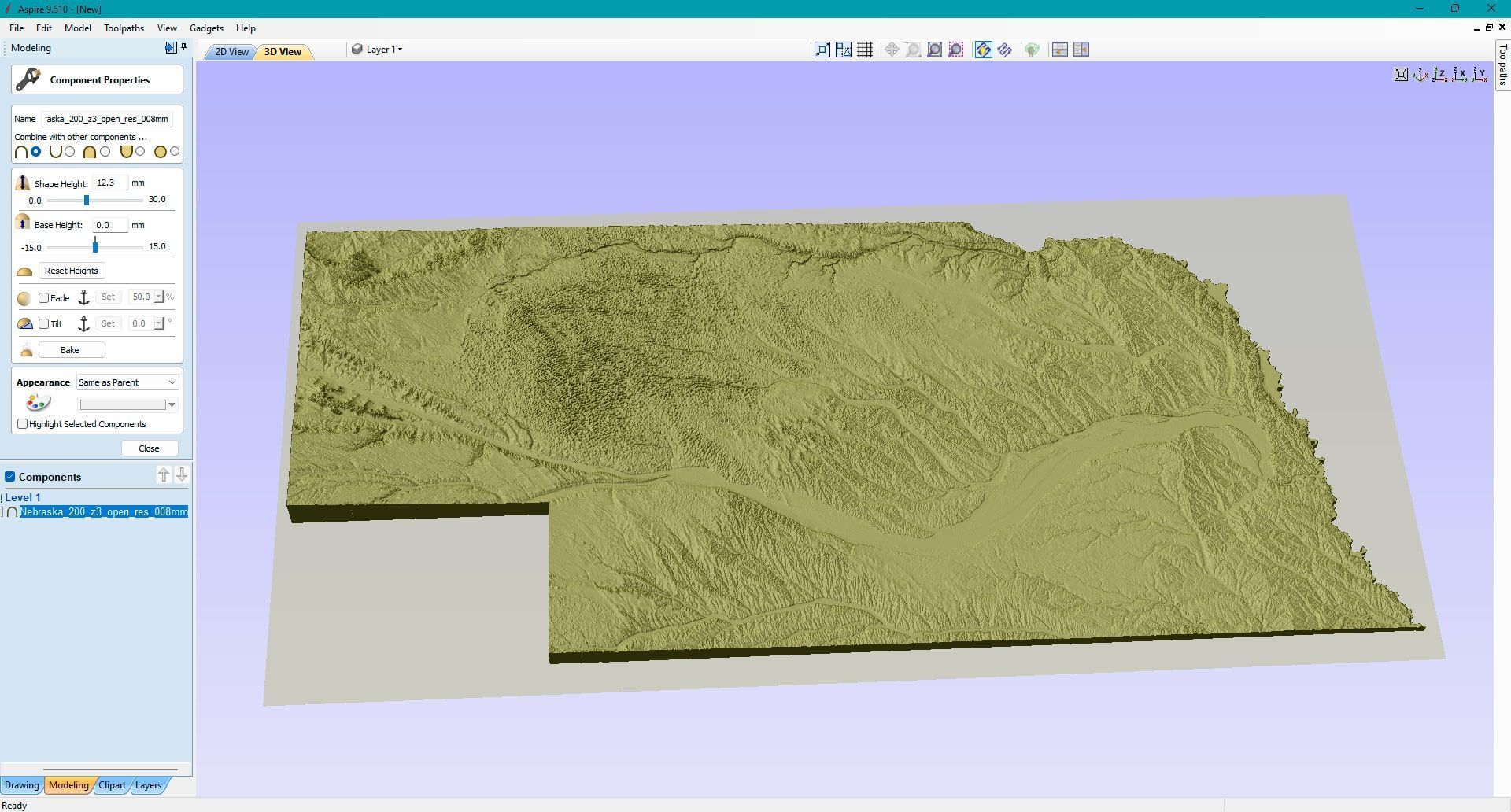Click the Modeling panel auto-hide icon
Image resolution: width=1511 pixels, height=812 pixels.
coord(171,47)
